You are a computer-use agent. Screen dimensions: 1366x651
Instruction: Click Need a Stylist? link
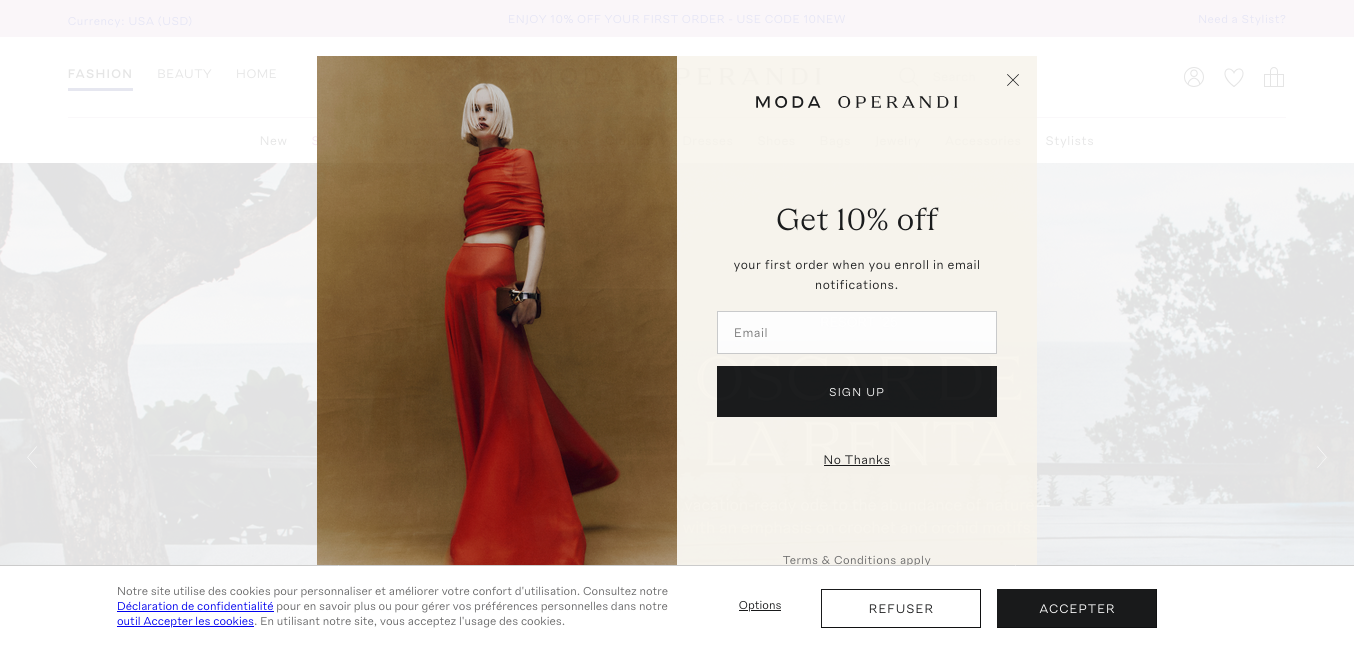click(x=1242, y=19)
